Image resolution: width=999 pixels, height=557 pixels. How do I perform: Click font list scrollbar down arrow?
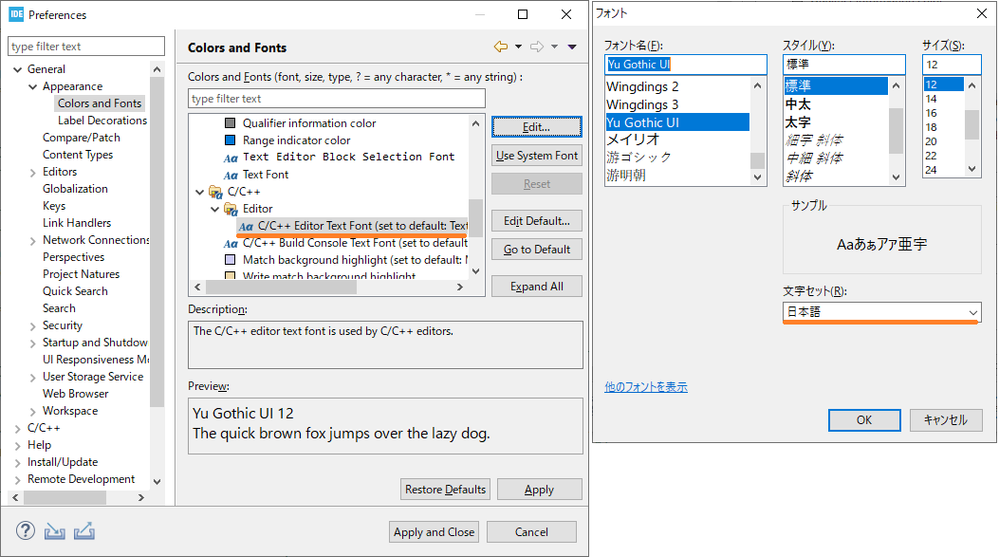pyautogui.click(x=758, y=177)
